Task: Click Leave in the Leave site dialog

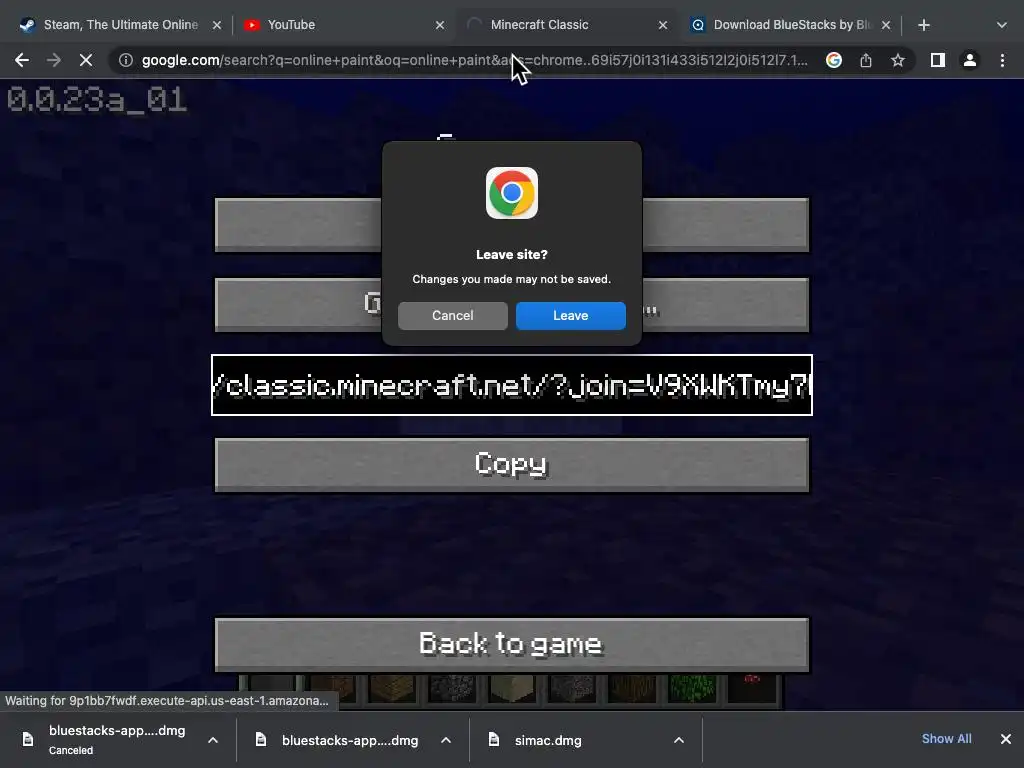Action: 571,315
